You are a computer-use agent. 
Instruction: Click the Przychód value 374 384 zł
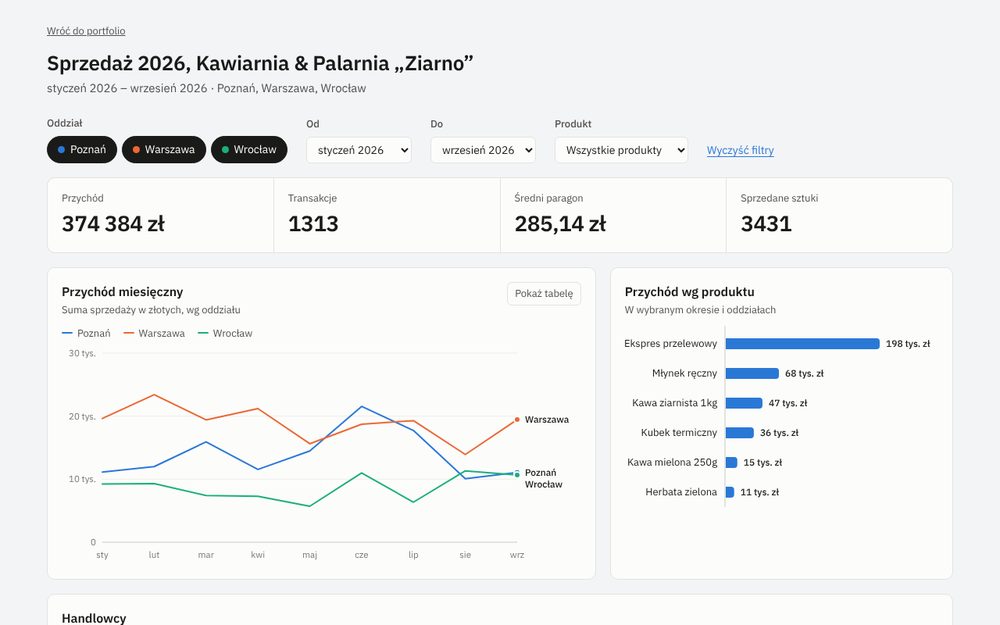pyautogui.click(x=114, y=224)
